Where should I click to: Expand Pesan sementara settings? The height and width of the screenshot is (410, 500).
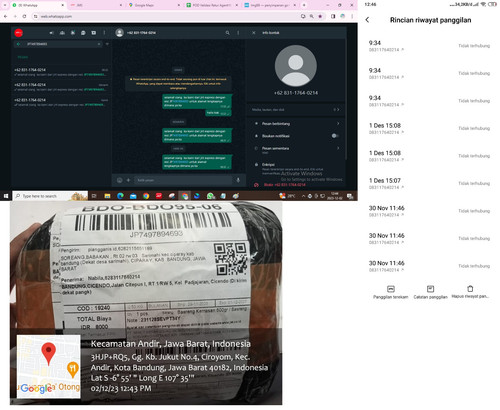pyautogui.click(x=296, y=150)
